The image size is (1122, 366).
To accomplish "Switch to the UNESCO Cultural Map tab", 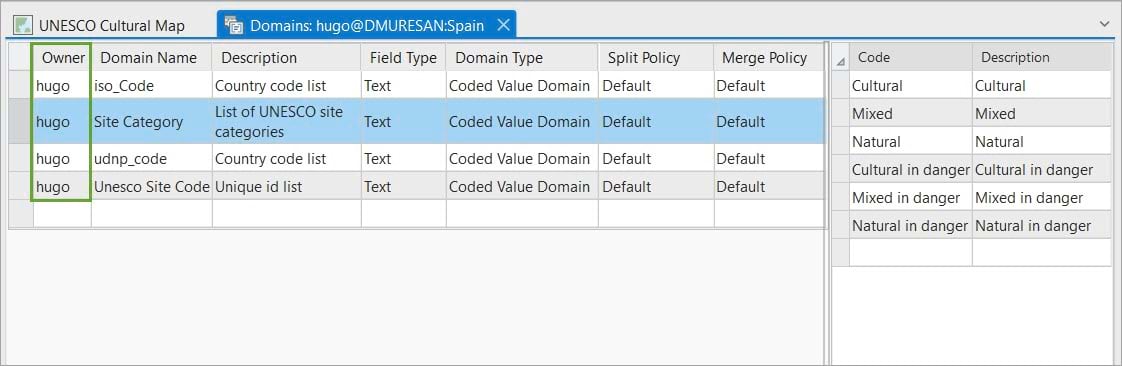I will [x=100, y=26].
